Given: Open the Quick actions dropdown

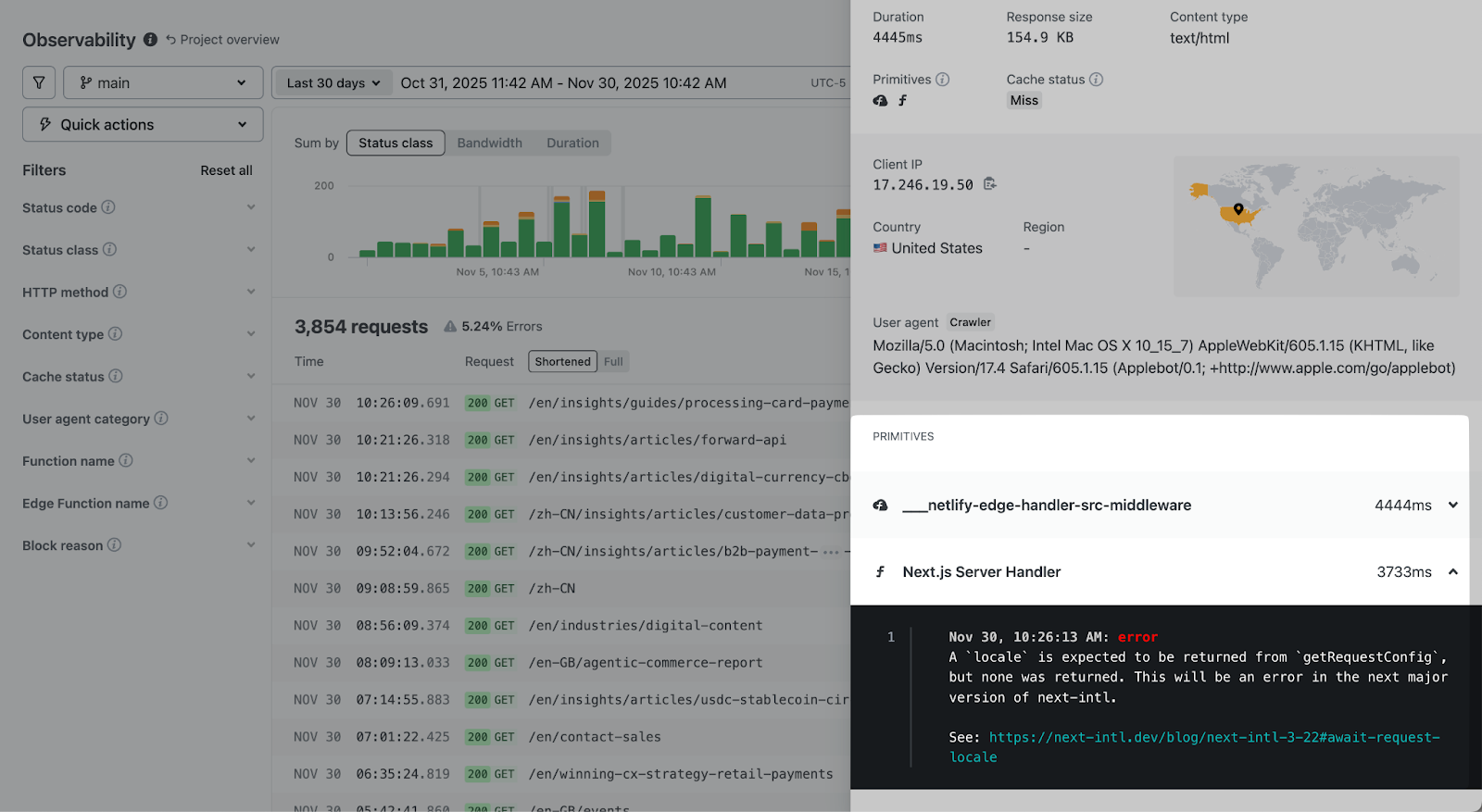Looking at the screenshot, I should [x=143, y=124].
